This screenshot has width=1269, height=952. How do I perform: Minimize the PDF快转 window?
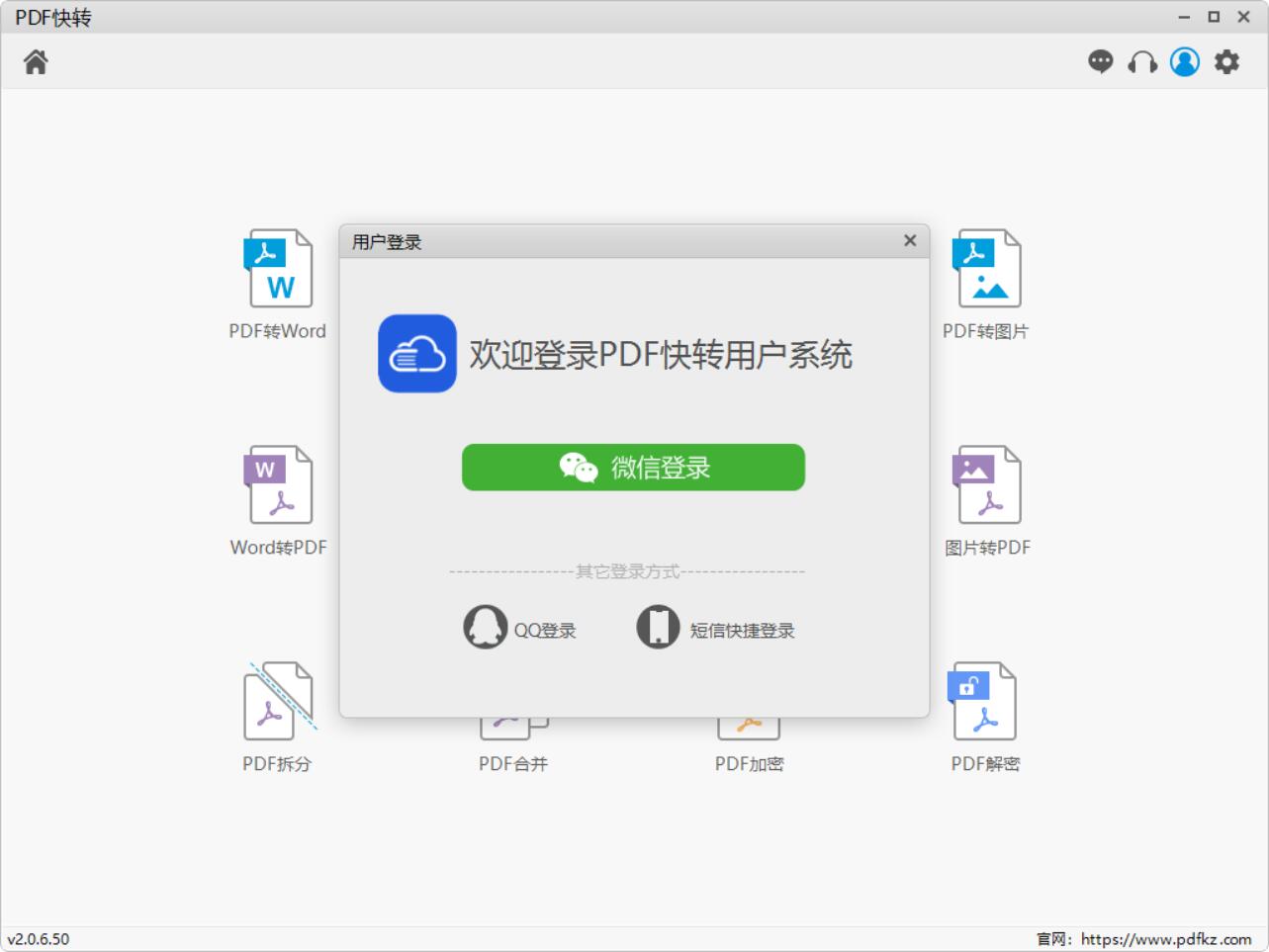1184,17
